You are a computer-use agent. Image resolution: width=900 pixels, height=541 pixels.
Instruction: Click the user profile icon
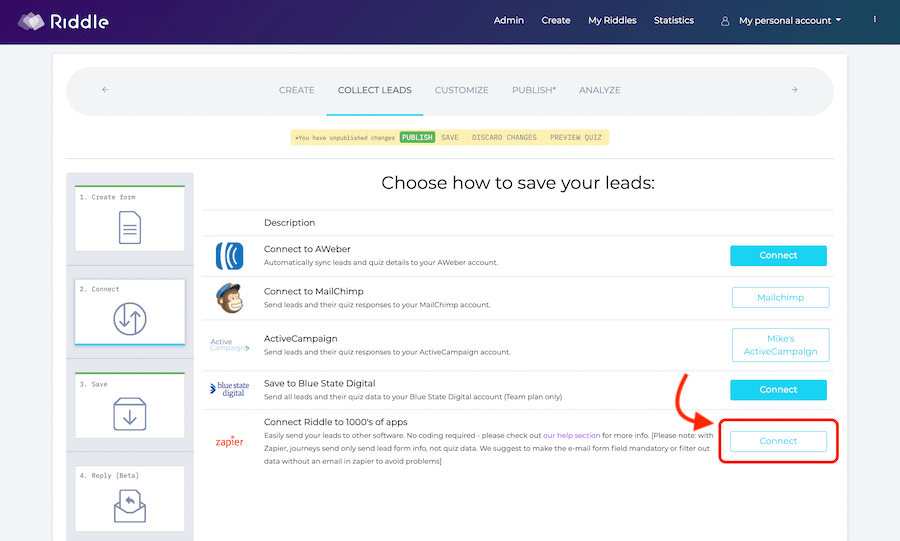[x=725, y=21]
